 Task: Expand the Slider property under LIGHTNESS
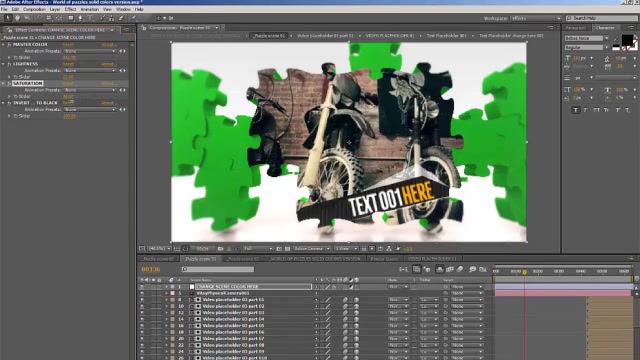pos(9,77)
